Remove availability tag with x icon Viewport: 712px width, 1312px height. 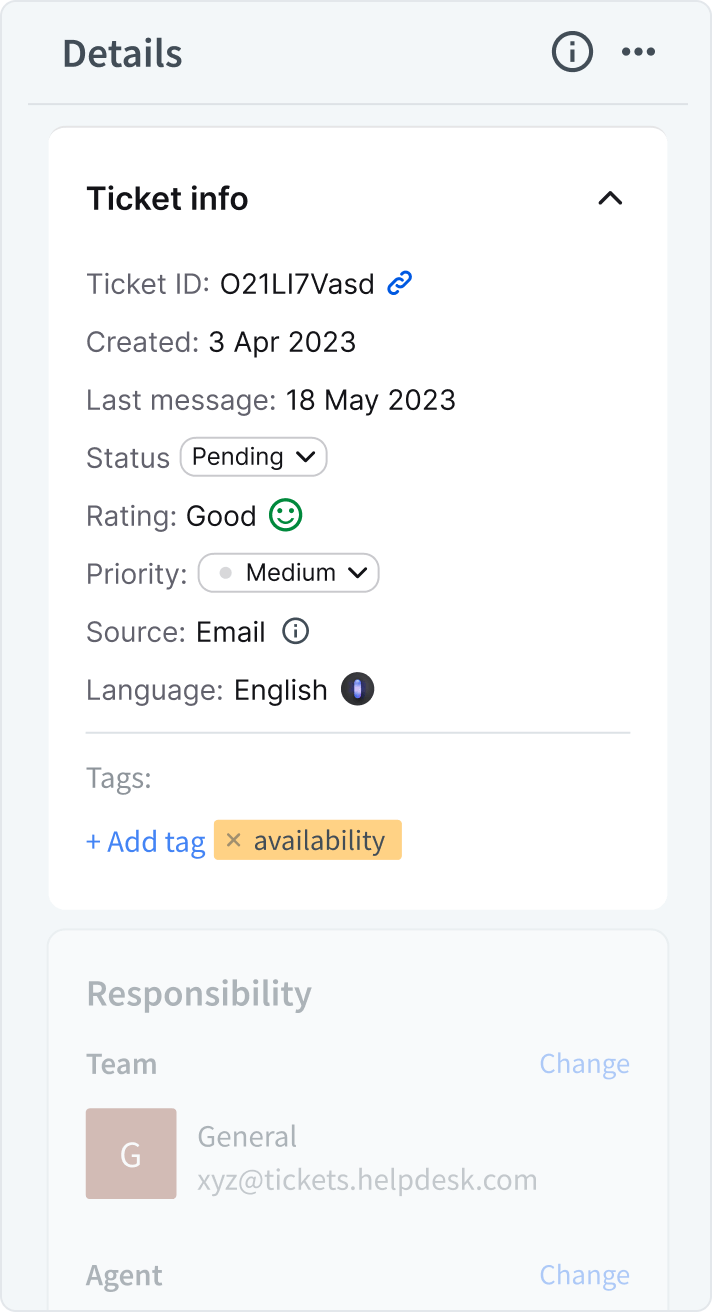point(233,840)
